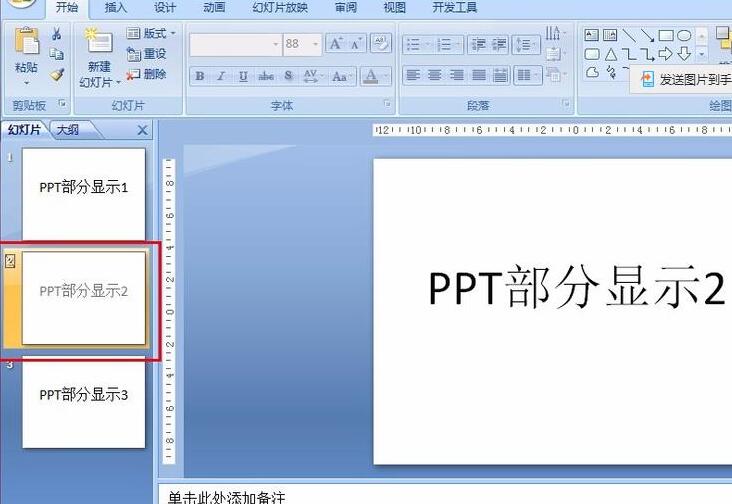
Task: Open the clipboard group dialog launcher
Action: (x=62, y=104)
